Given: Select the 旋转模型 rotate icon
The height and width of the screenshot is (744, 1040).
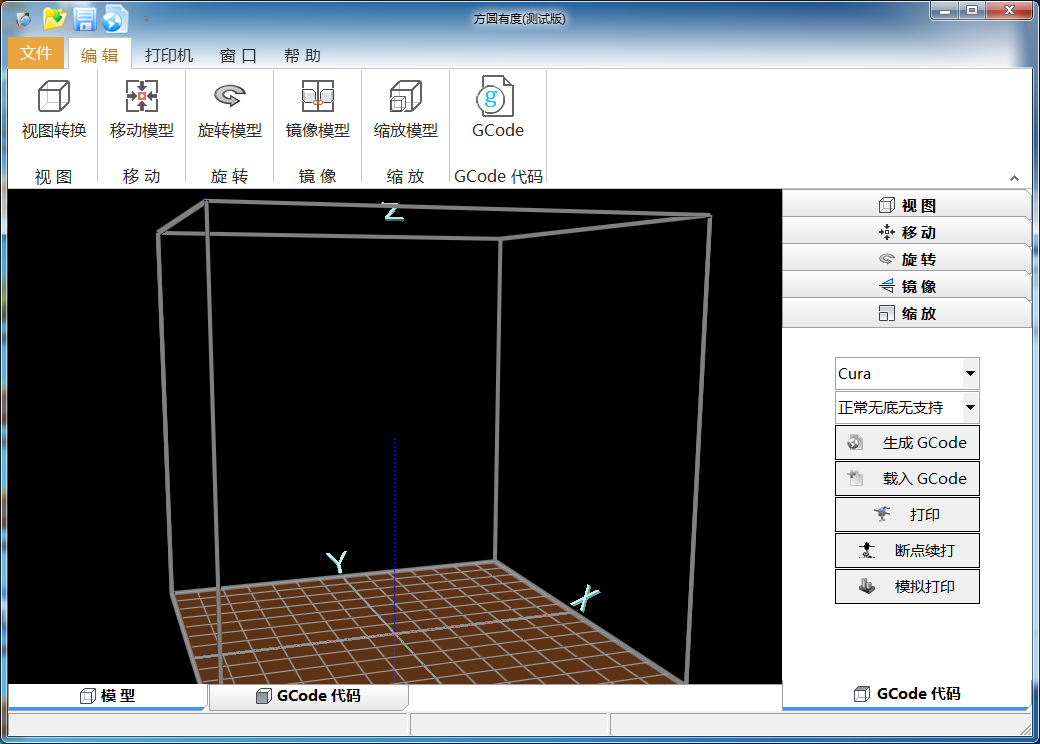Looking at the screenshot, I should pyautogui.click(x=229, y=97).
